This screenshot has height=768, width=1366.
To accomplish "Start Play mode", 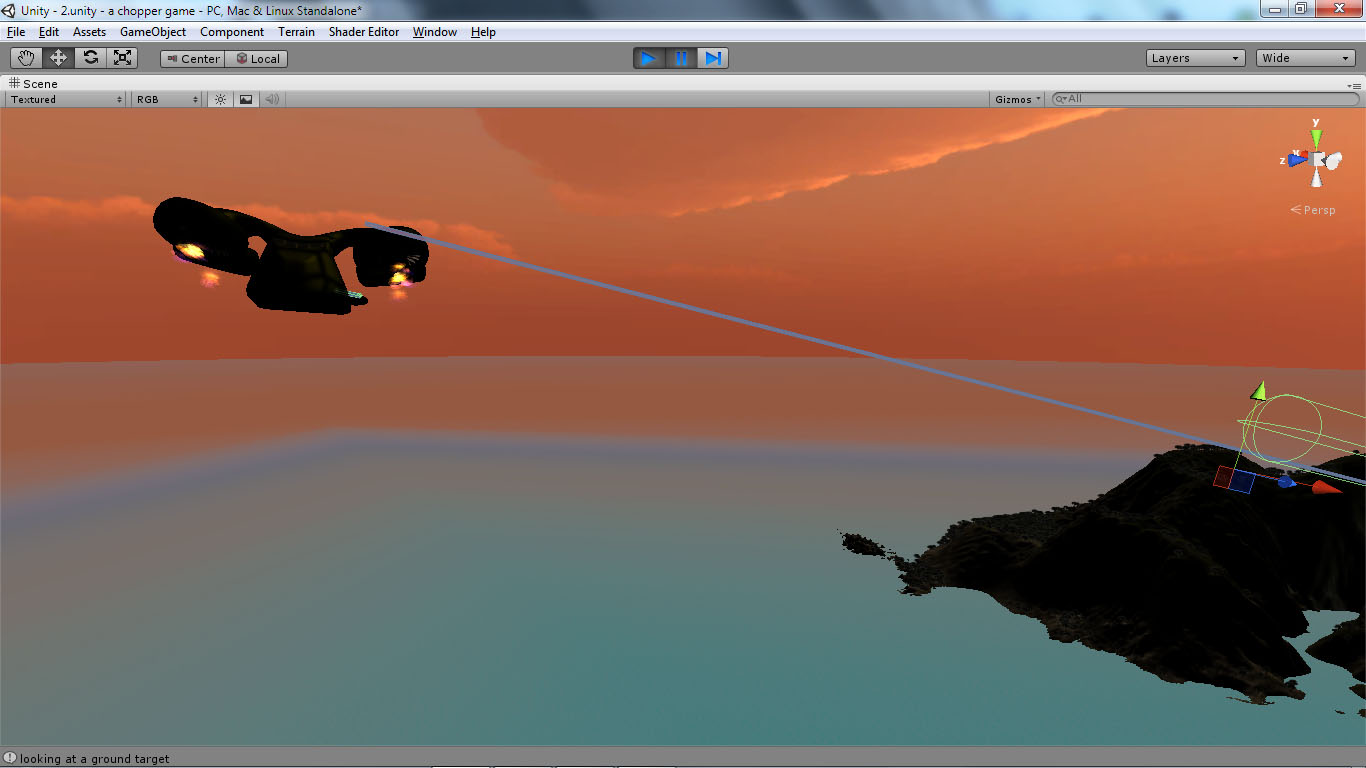I will coord(649,58).
